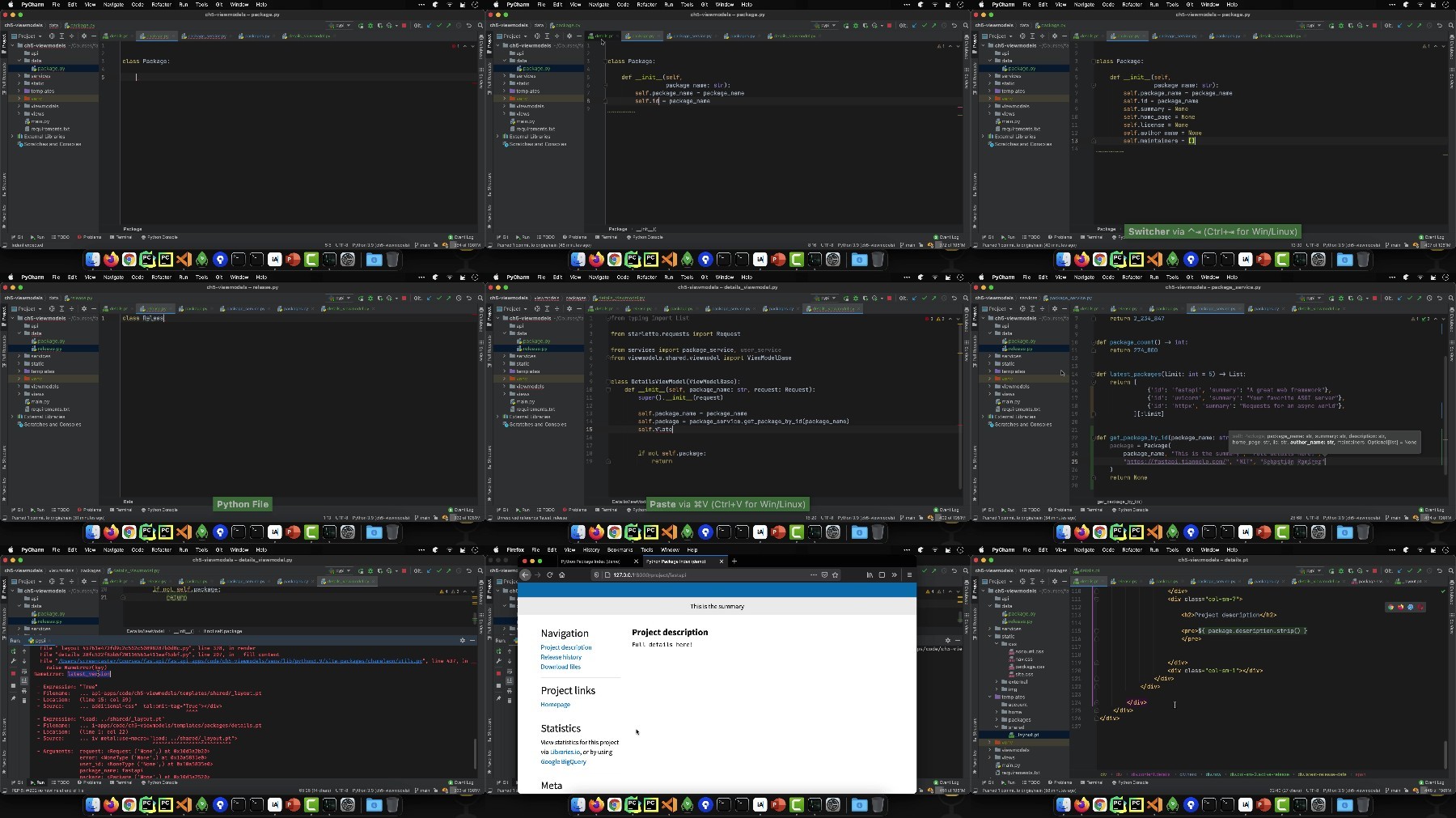Collapse the shared folder in details.pt window tree
This screenshot has width=1456, height=818.
tap(997, 727)
